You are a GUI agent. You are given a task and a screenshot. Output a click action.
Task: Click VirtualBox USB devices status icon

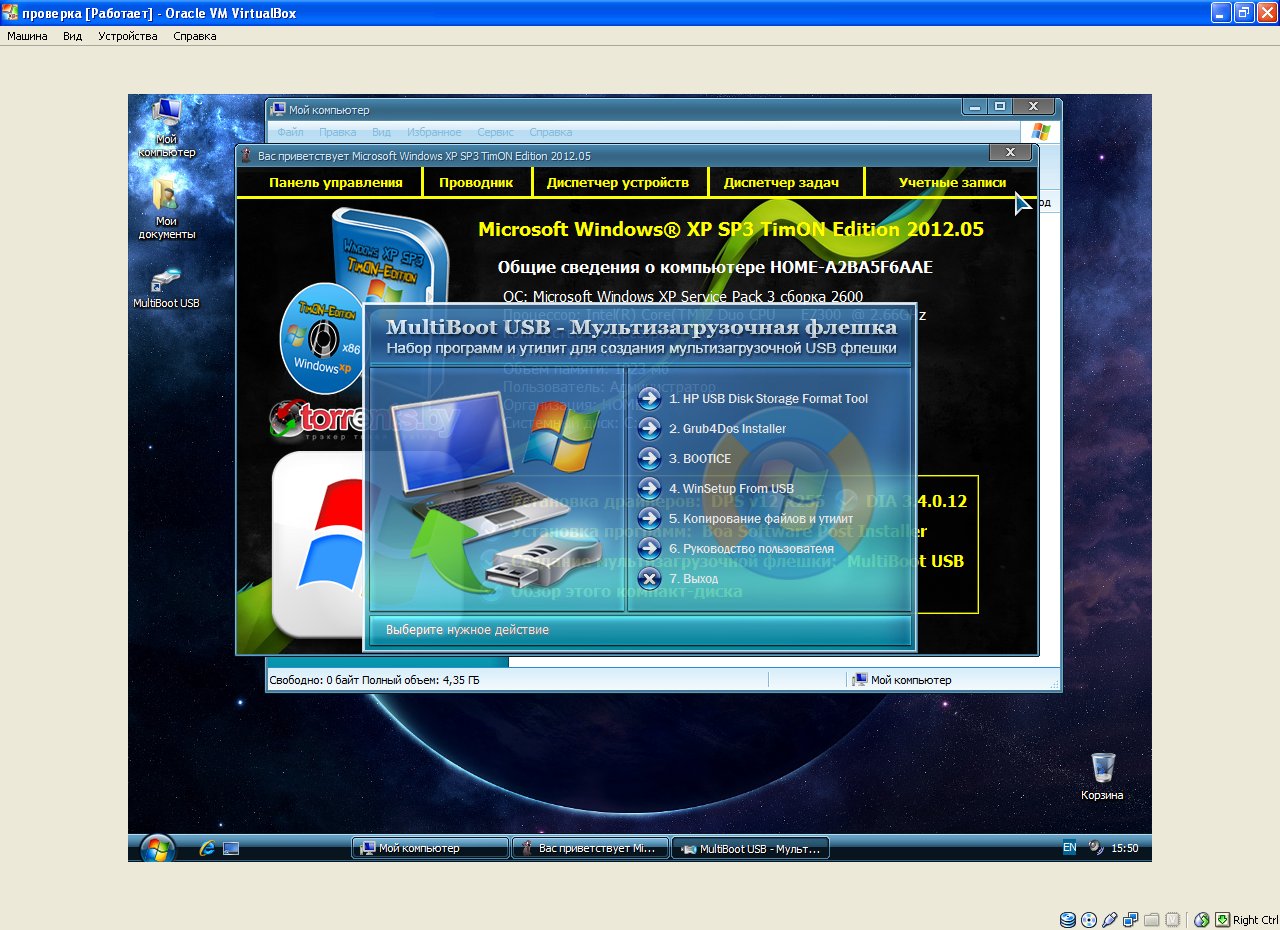pos(1110,920)
